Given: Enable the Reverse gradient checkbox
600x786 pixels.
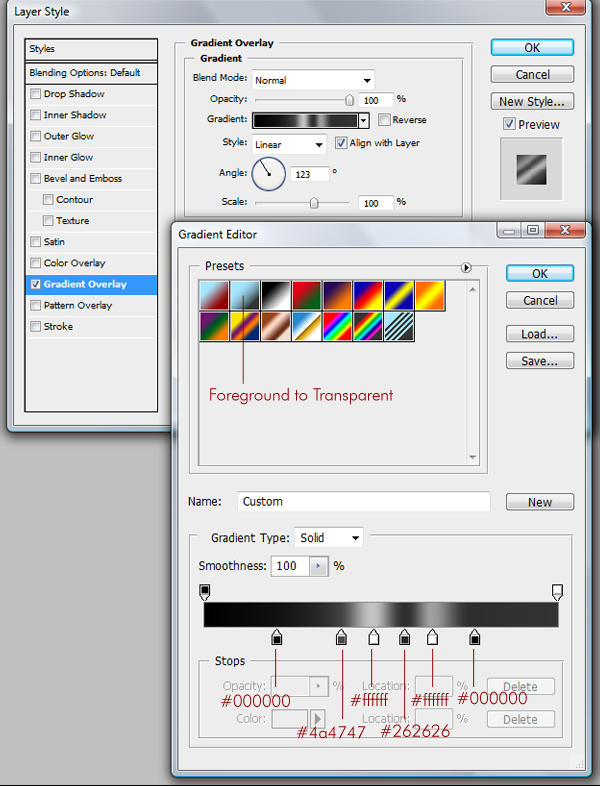Looking at the screenshot, I should pyautogui.click(x=384, y=120).
